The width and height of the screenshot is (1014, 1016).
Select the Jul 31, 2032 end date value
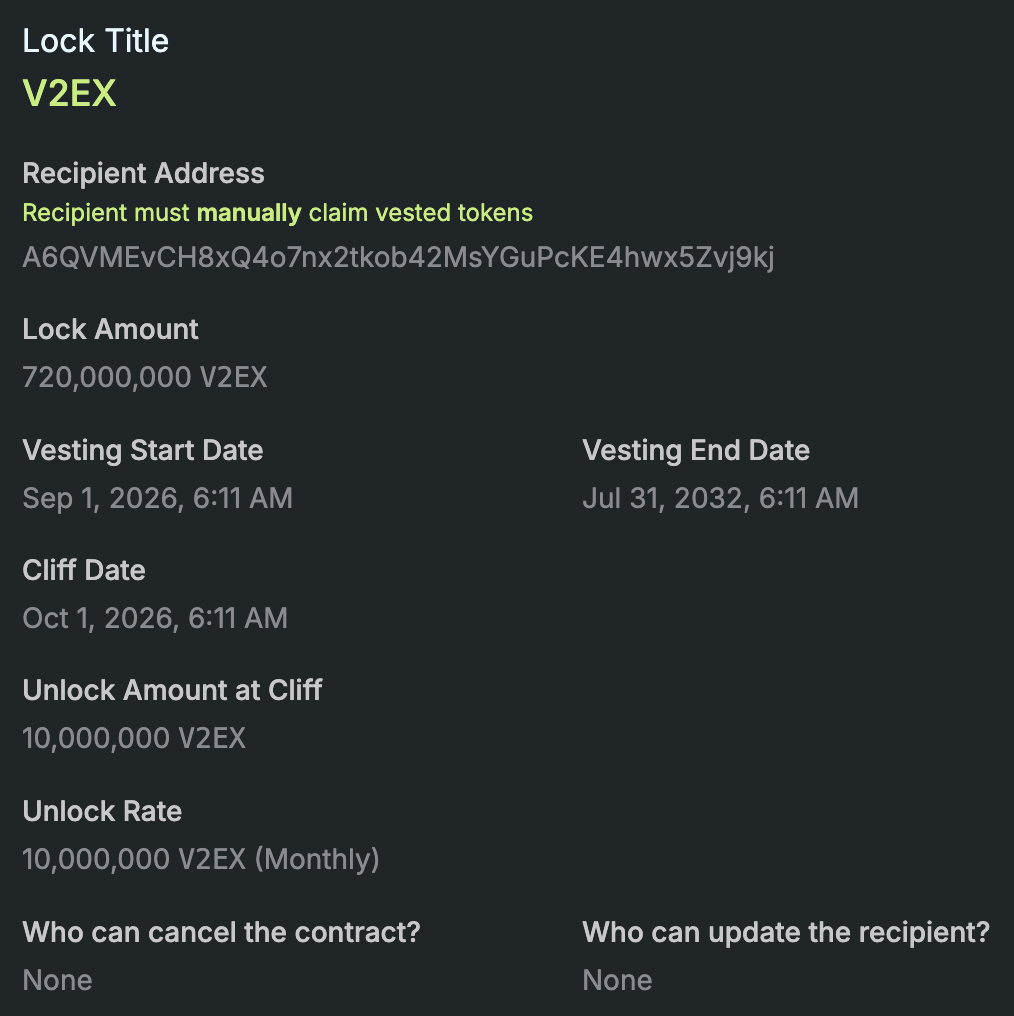point(720,498)
